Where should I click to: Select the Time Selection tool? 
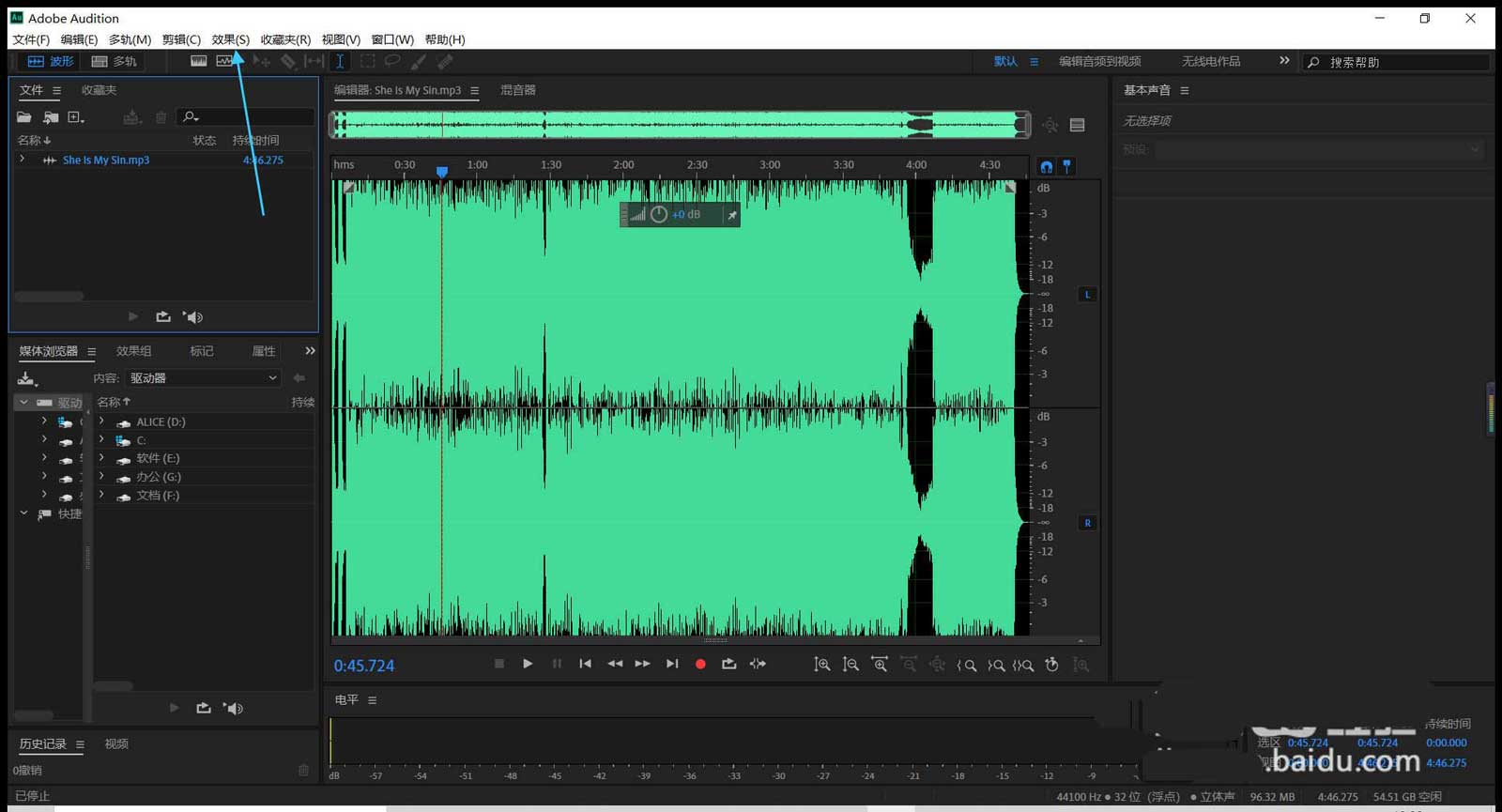click(340, 61)
